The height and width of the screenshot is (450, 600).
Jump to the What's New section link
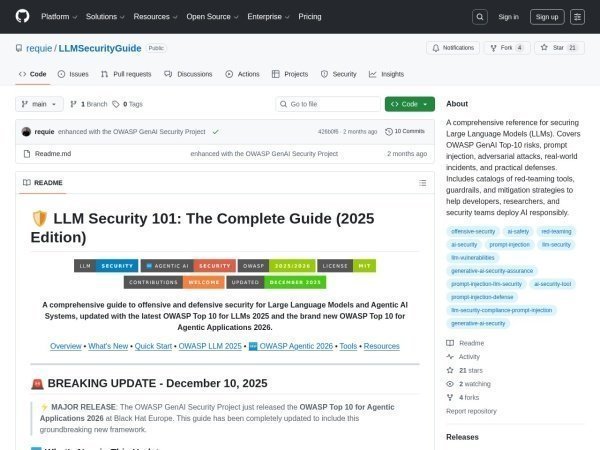[108, 346]
